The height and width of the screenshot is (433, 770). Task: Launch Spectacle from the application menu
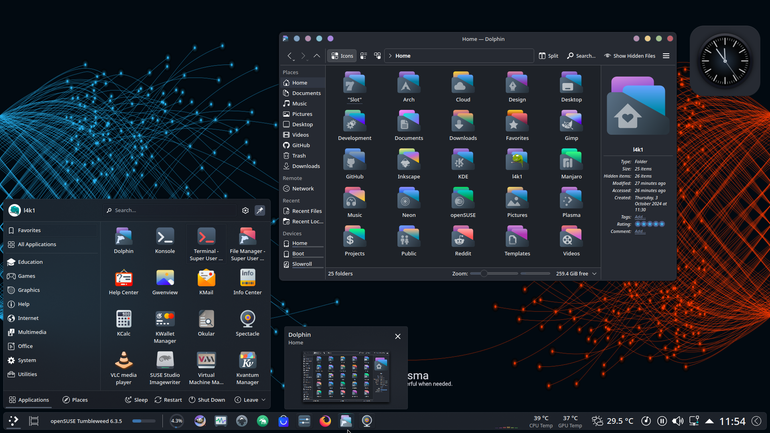[248, 323]
